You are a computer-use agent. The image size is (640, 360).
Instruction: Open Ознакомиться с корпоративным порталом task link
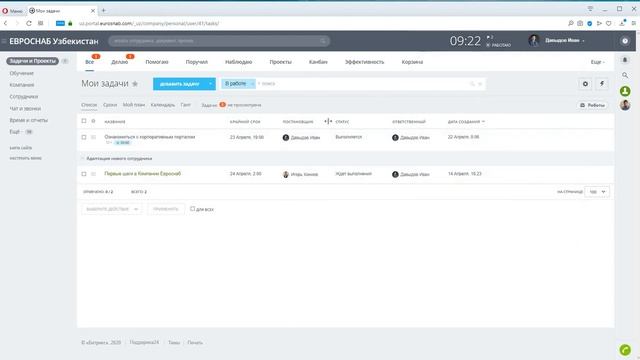[150, 137]
